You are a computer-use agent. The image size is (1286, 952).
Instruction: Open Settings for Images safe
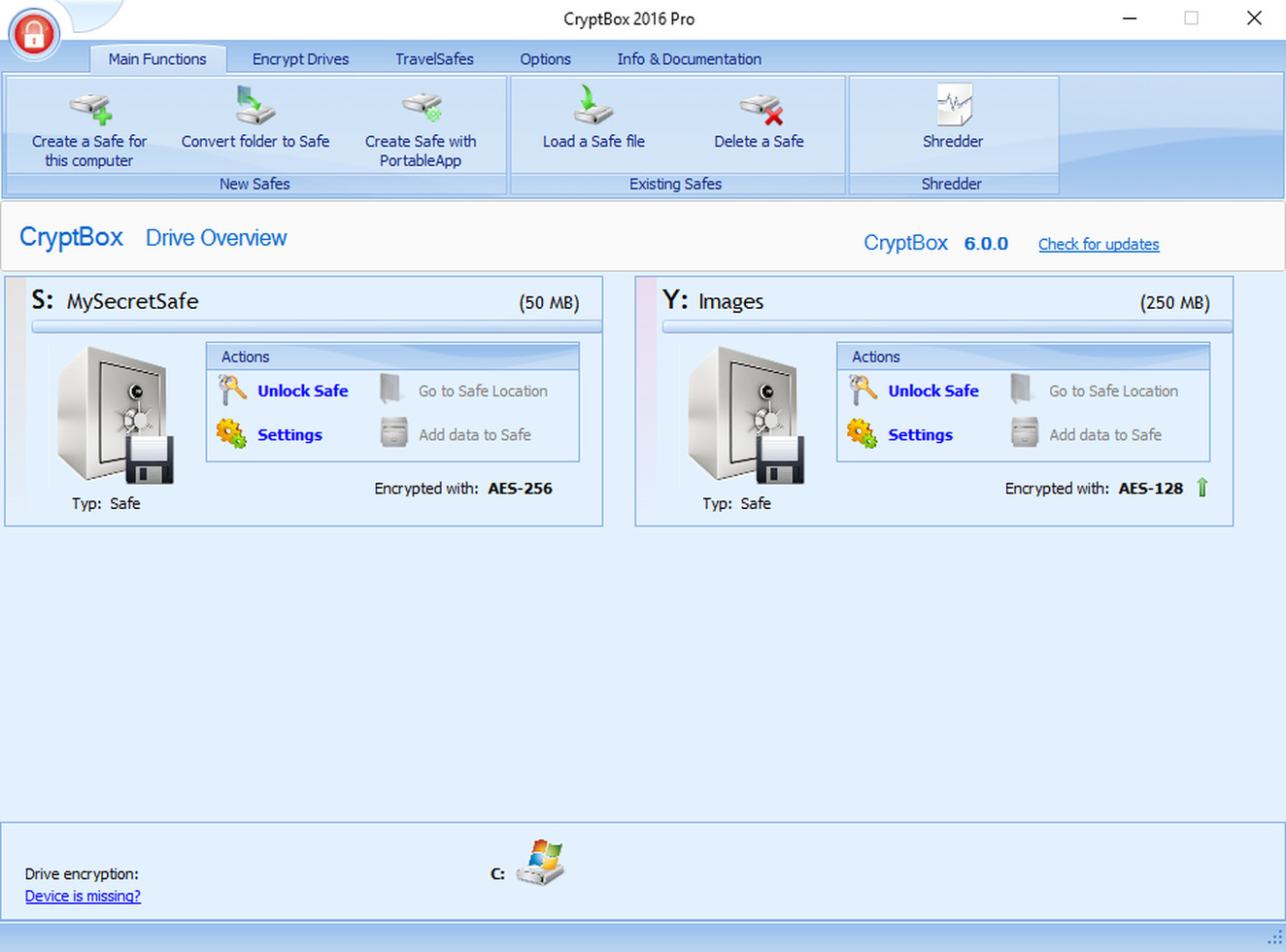(x=920, y=435)
